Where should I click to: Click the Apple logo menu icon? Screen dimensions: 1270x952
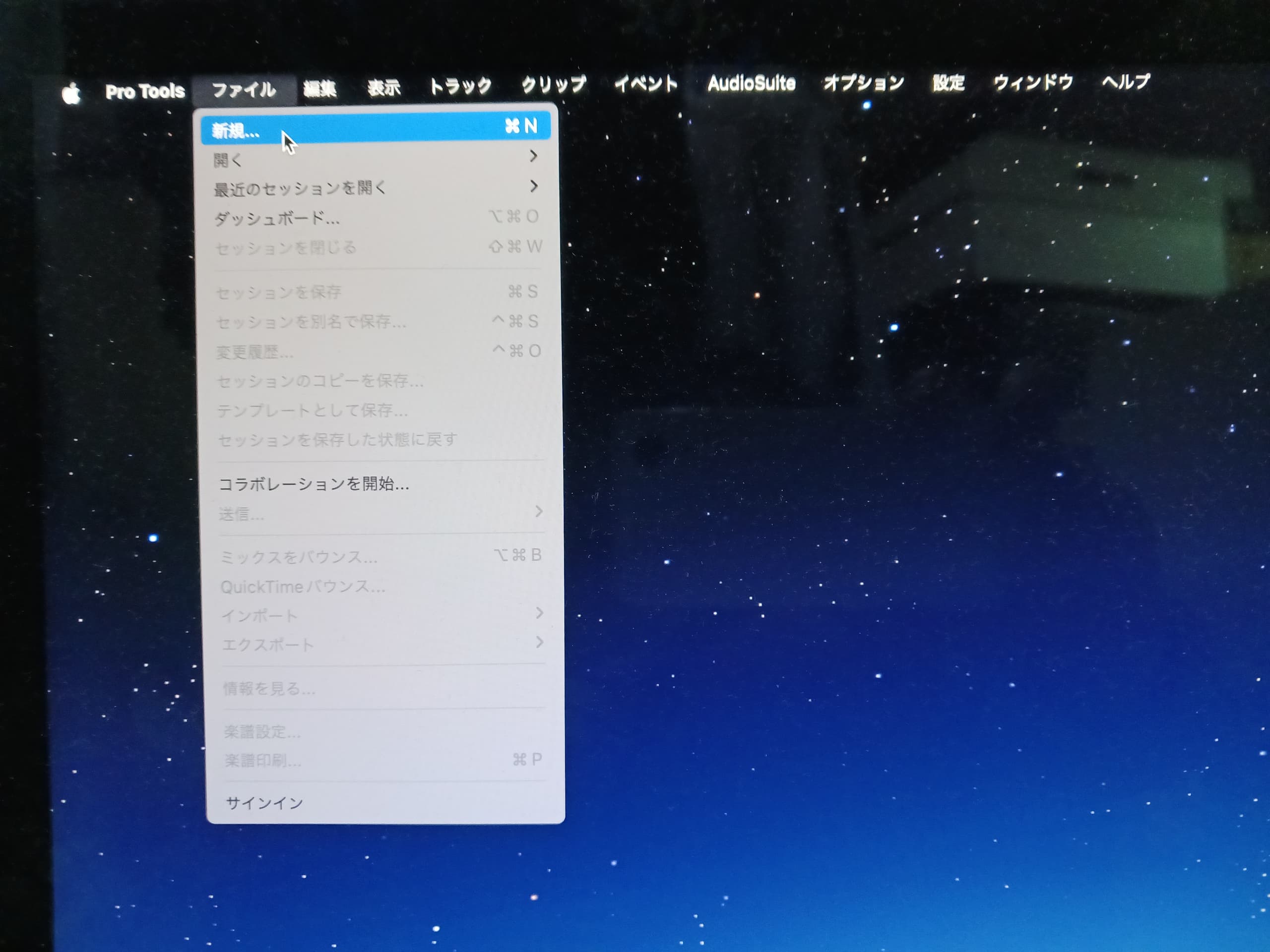[70, 94]
